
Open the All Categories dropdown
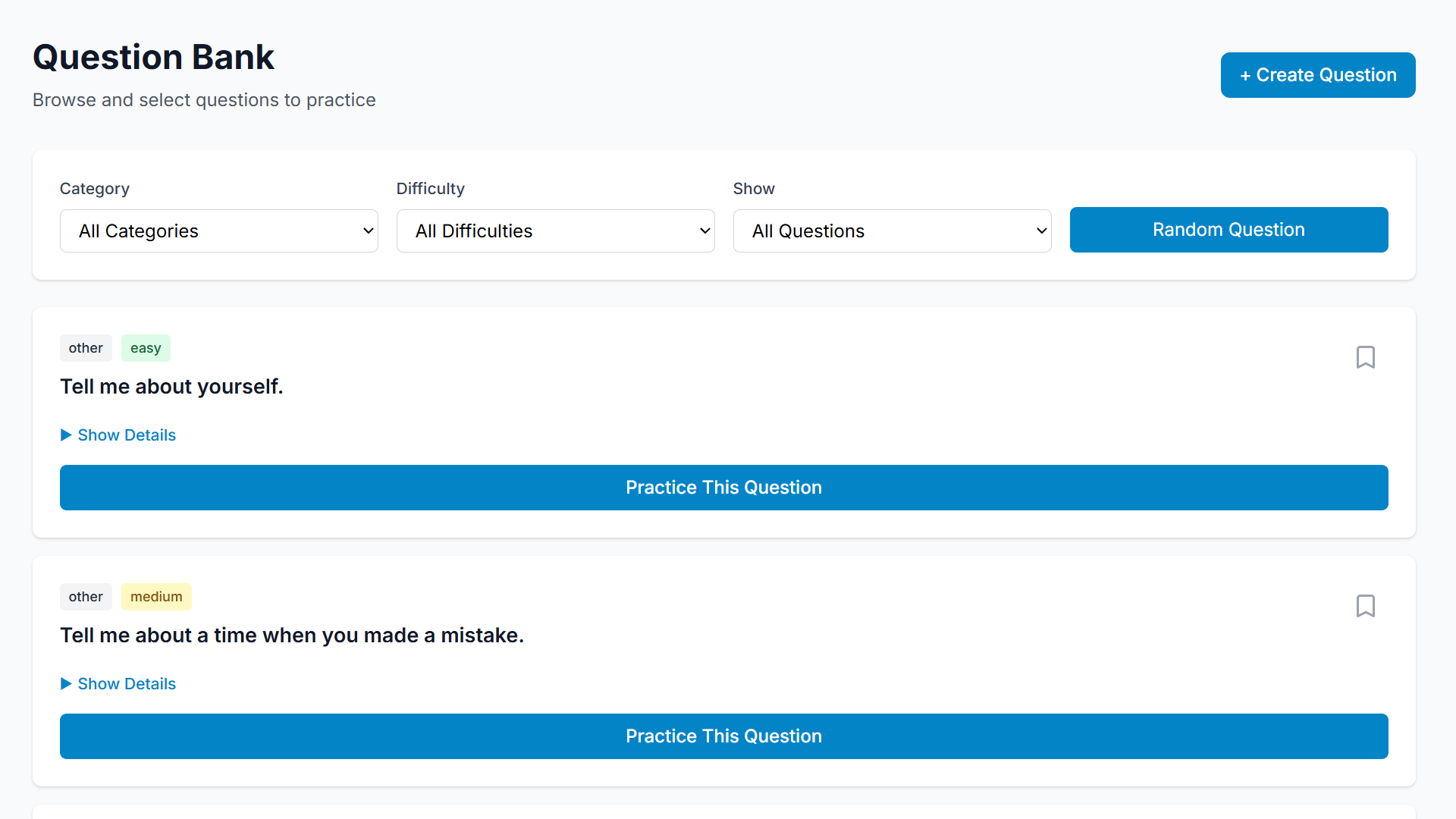click(218, 231)
